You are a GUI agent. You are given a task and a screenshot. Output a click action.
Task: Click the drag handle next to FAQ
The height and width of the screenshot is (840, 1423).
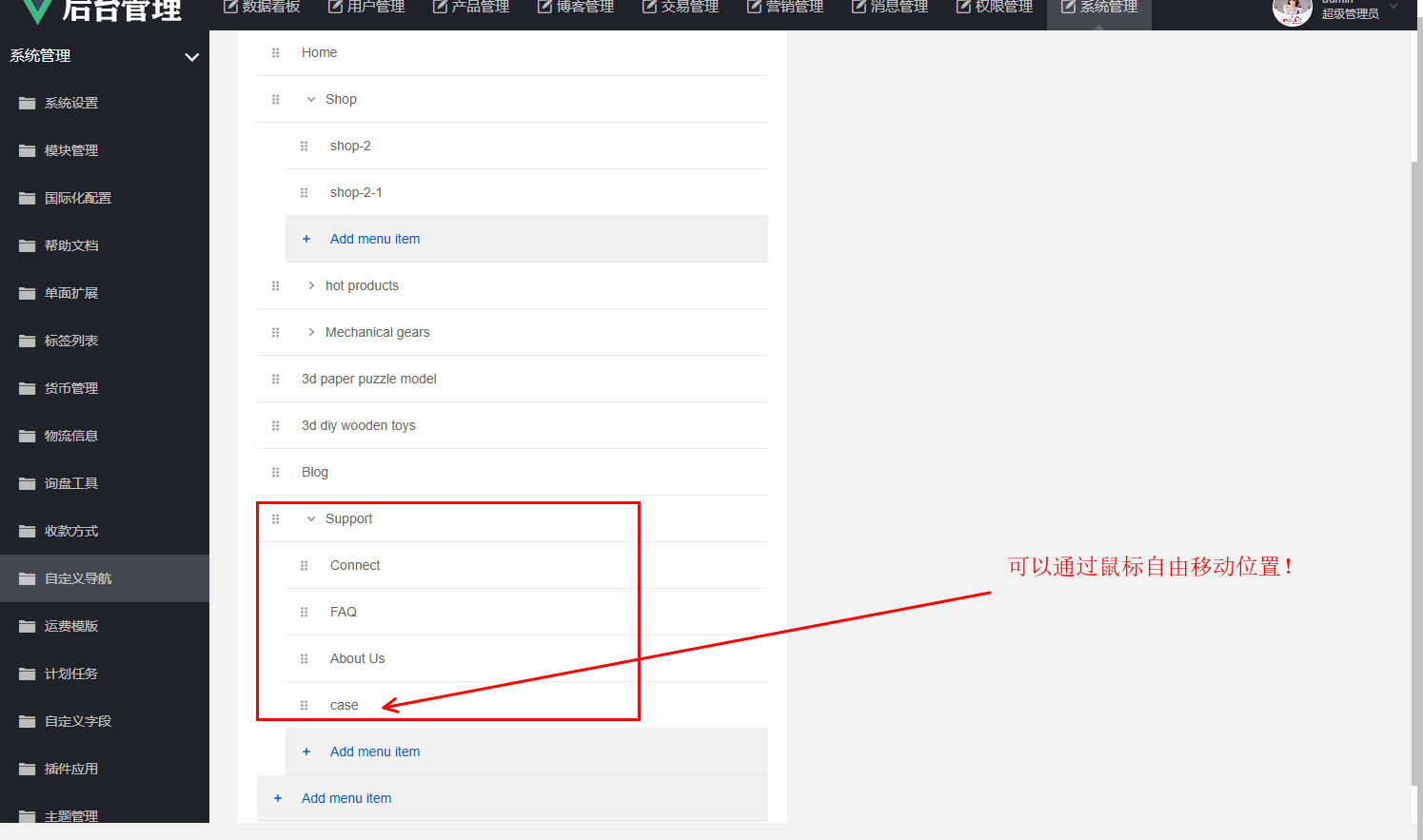pos(304,613)
